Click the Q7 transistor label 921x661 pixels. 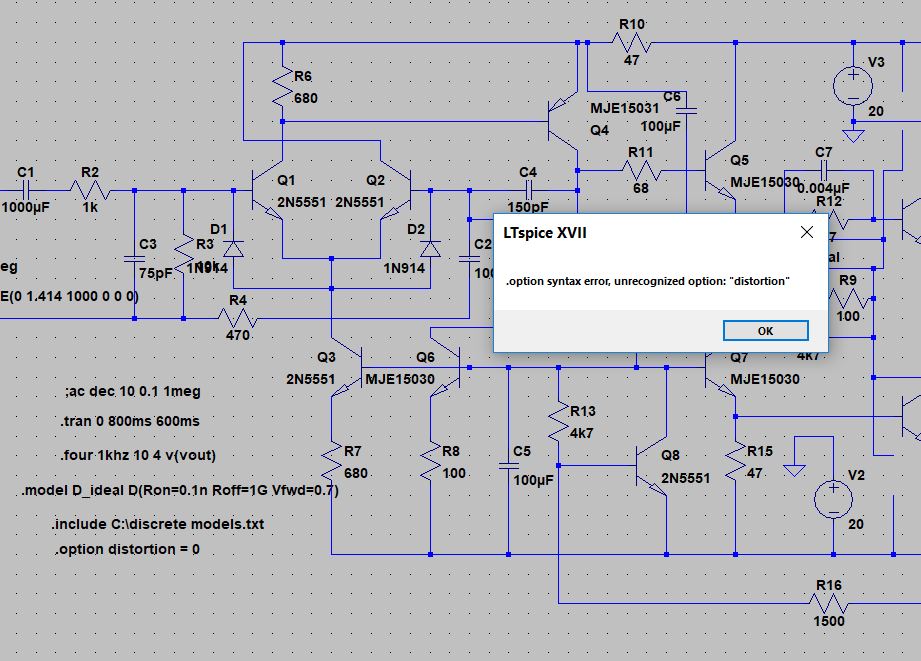pyautogui.click(x=740, y=357)
